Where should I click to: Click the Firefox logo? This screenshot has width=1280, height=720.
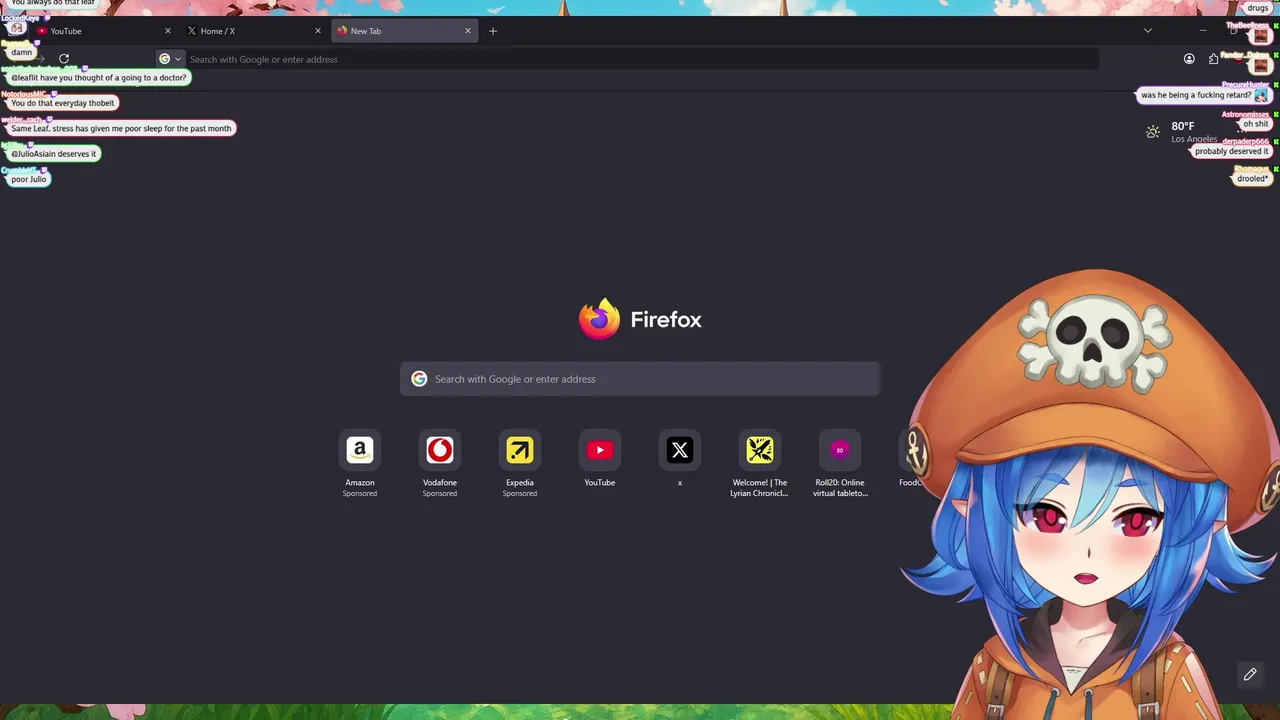tap(599, 319)
